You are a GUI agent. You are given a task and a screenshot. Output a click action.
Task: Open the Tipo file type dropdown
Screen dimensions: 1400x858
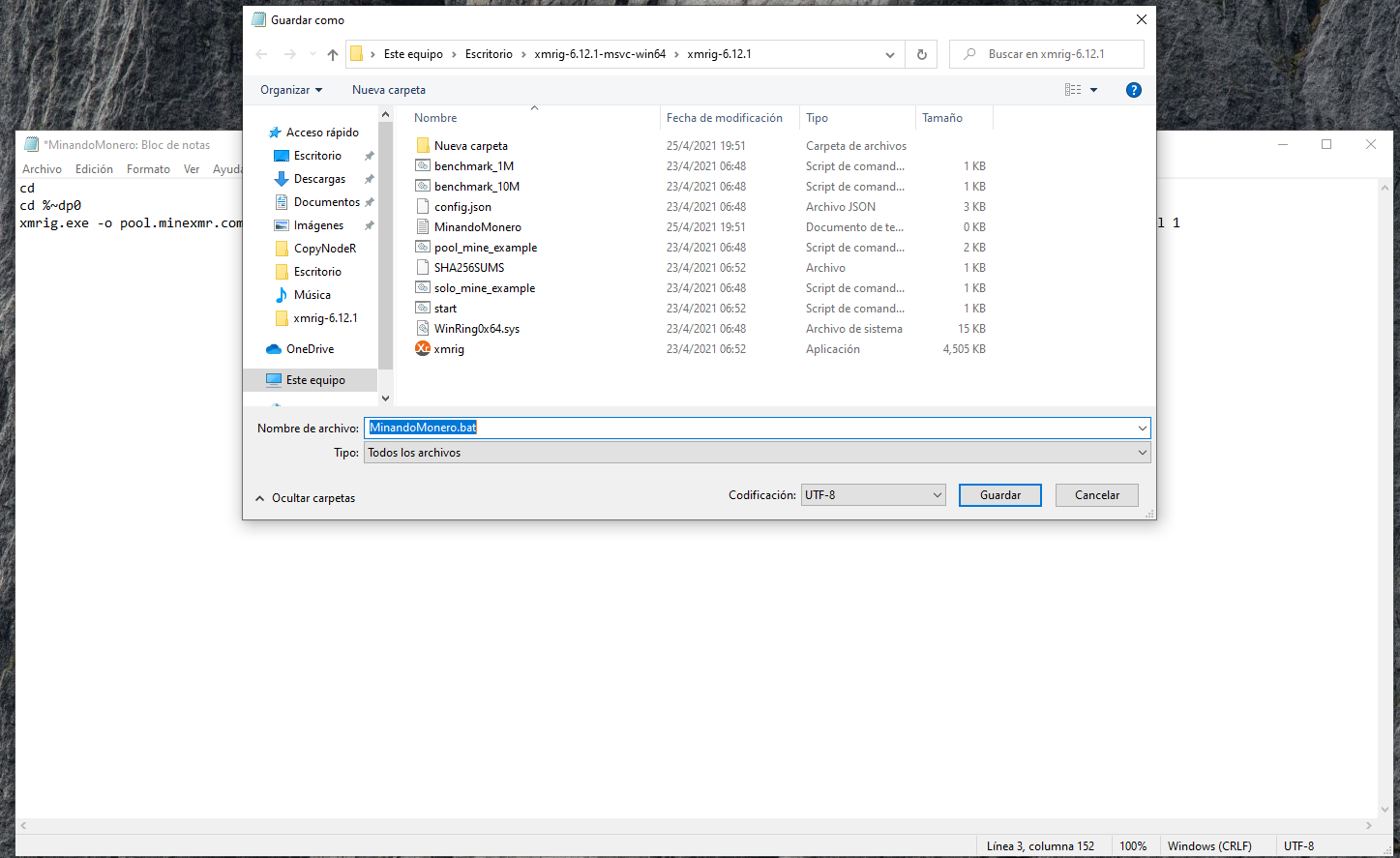click(757, 453)
